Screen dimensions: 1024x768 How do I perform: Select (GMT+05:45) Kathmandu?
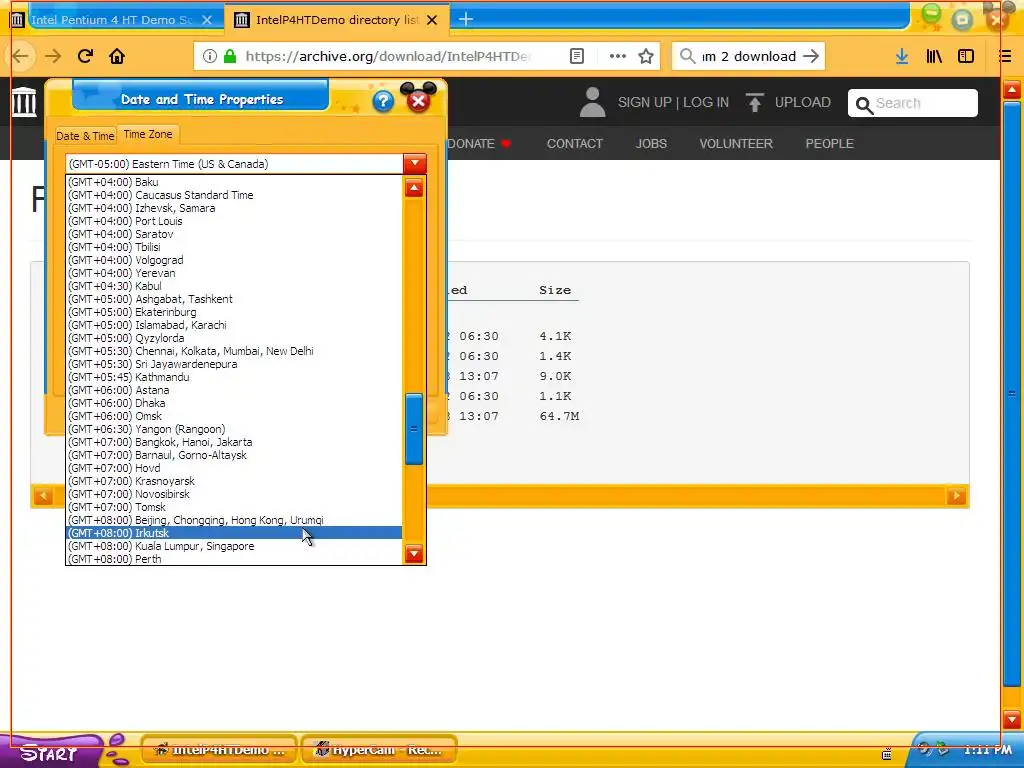[x=234, y=377]
